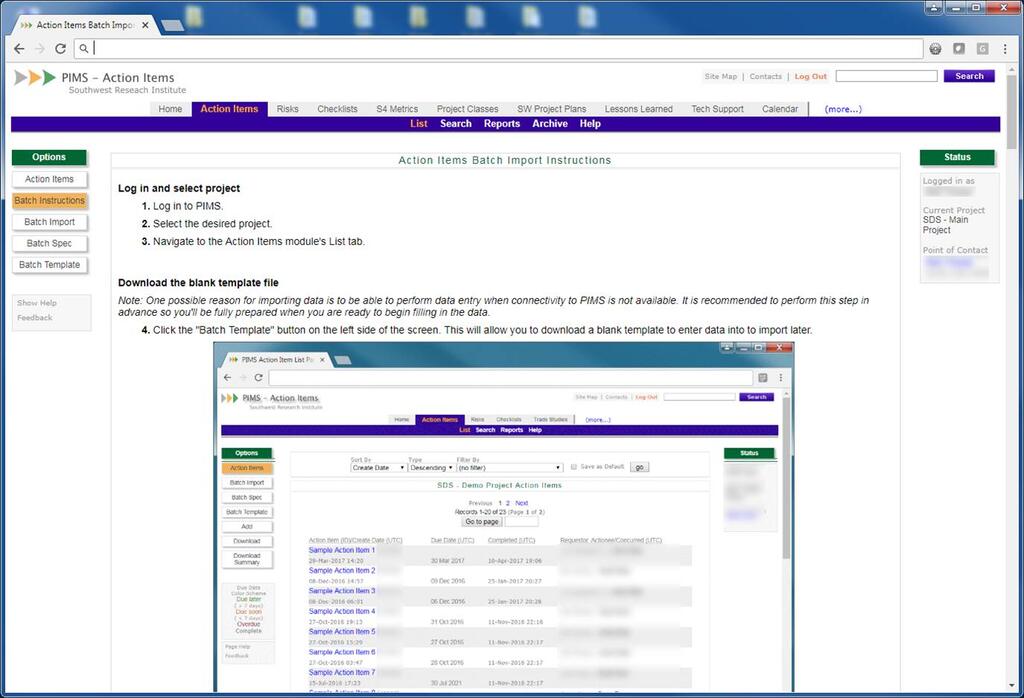1024x698 pixels.
Task: Focus the site search text box
Action: coord(886,76)
